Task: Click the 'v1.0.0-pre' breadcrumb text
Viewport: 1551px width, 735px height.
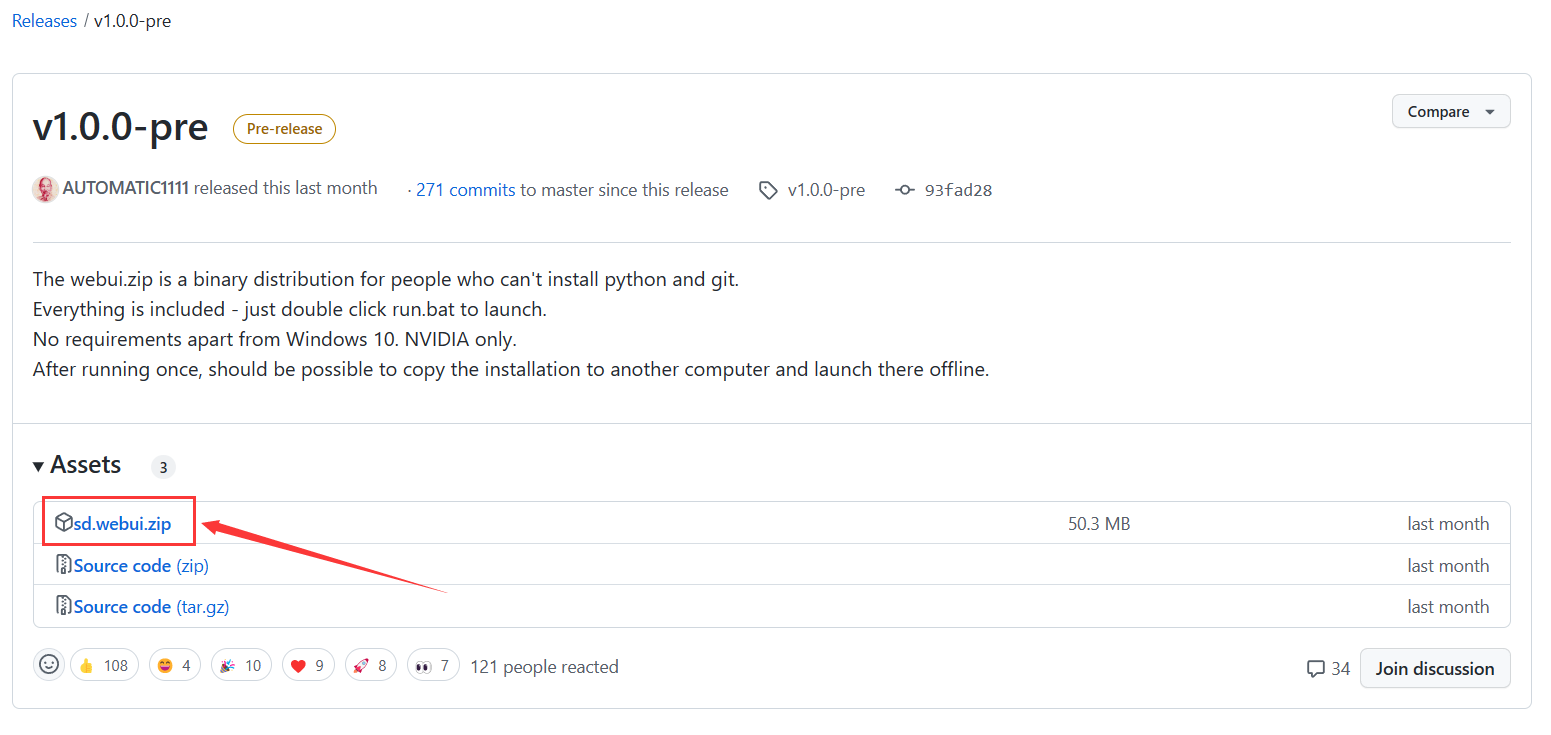Action: [x=132, y=21]
